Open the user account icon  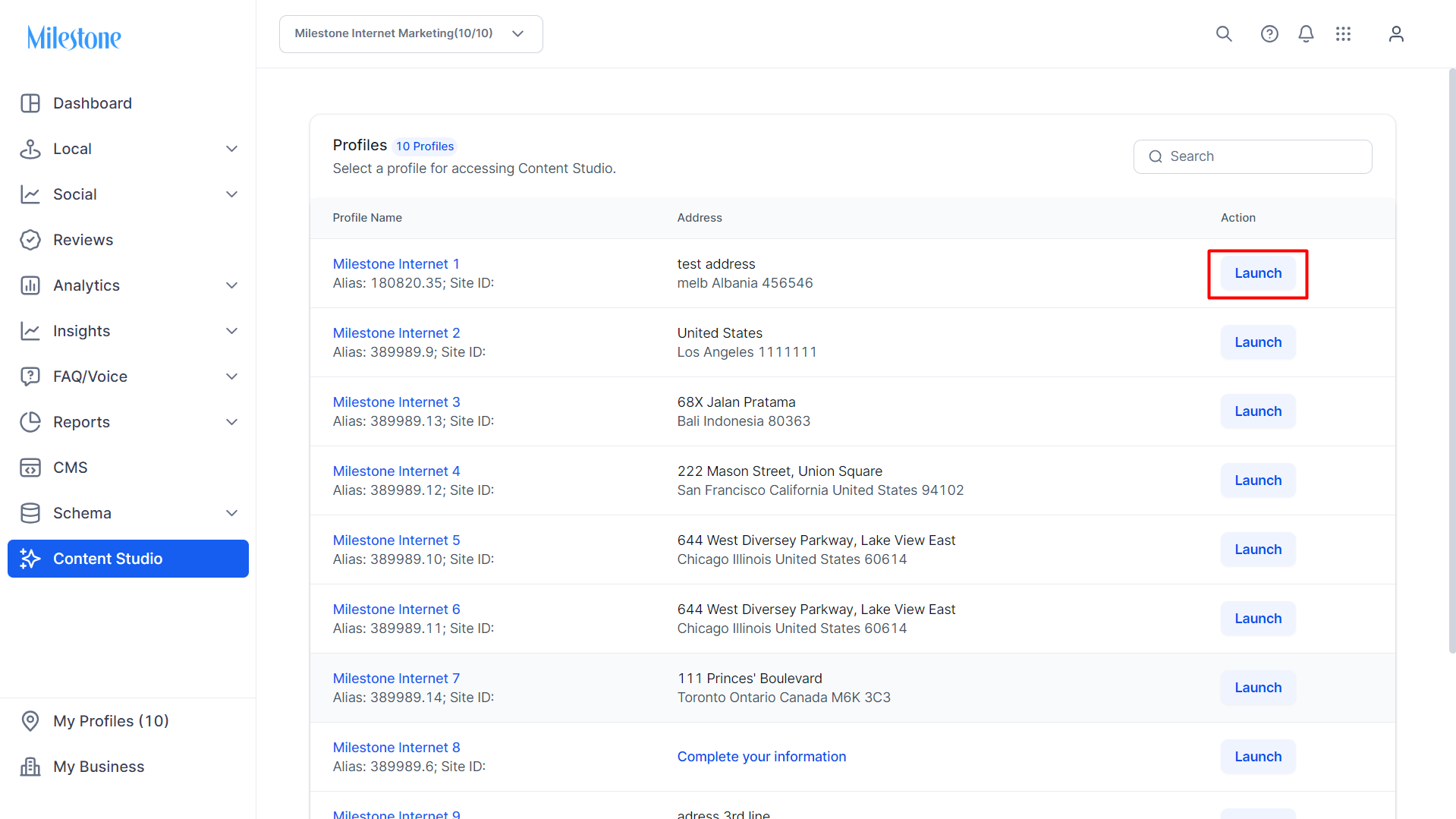click(x=1396, y=34)
